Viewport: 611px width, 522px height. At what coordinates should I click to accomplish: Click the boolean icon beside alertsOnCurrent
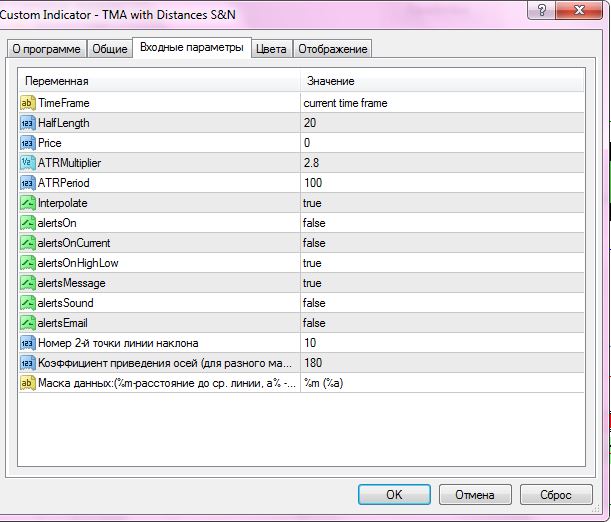pos(27,243)
